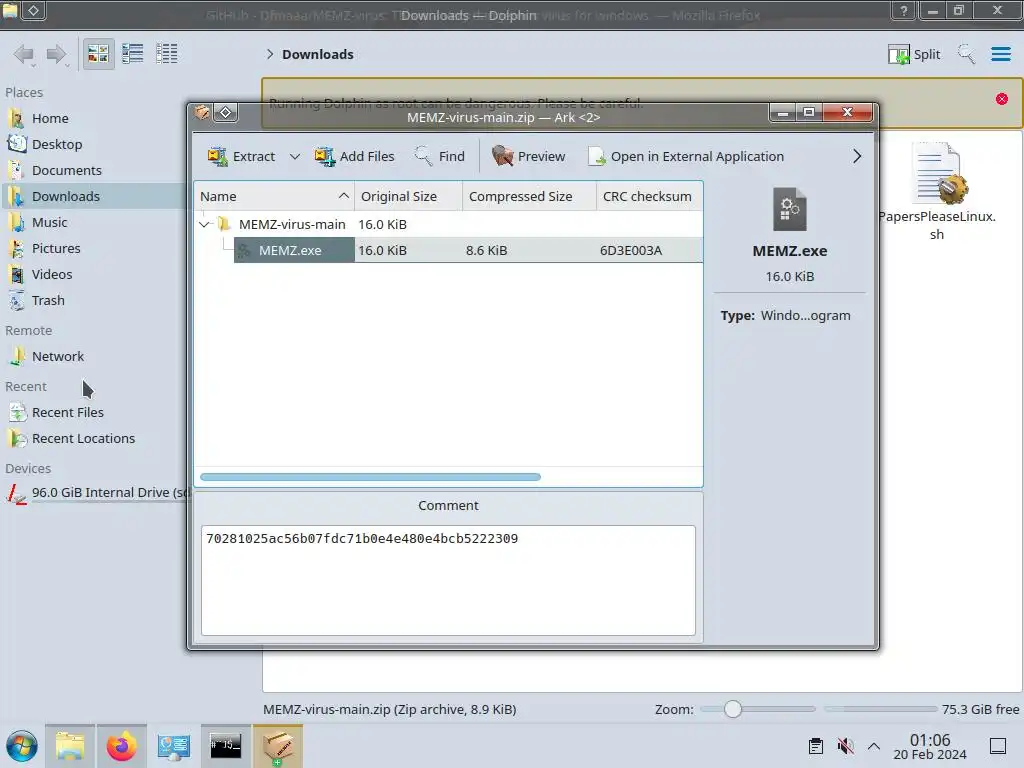Screen dimensions: 1024x768
Task: Toggle Dolphin keep-above pin in title bar
Action: point(34,10)
